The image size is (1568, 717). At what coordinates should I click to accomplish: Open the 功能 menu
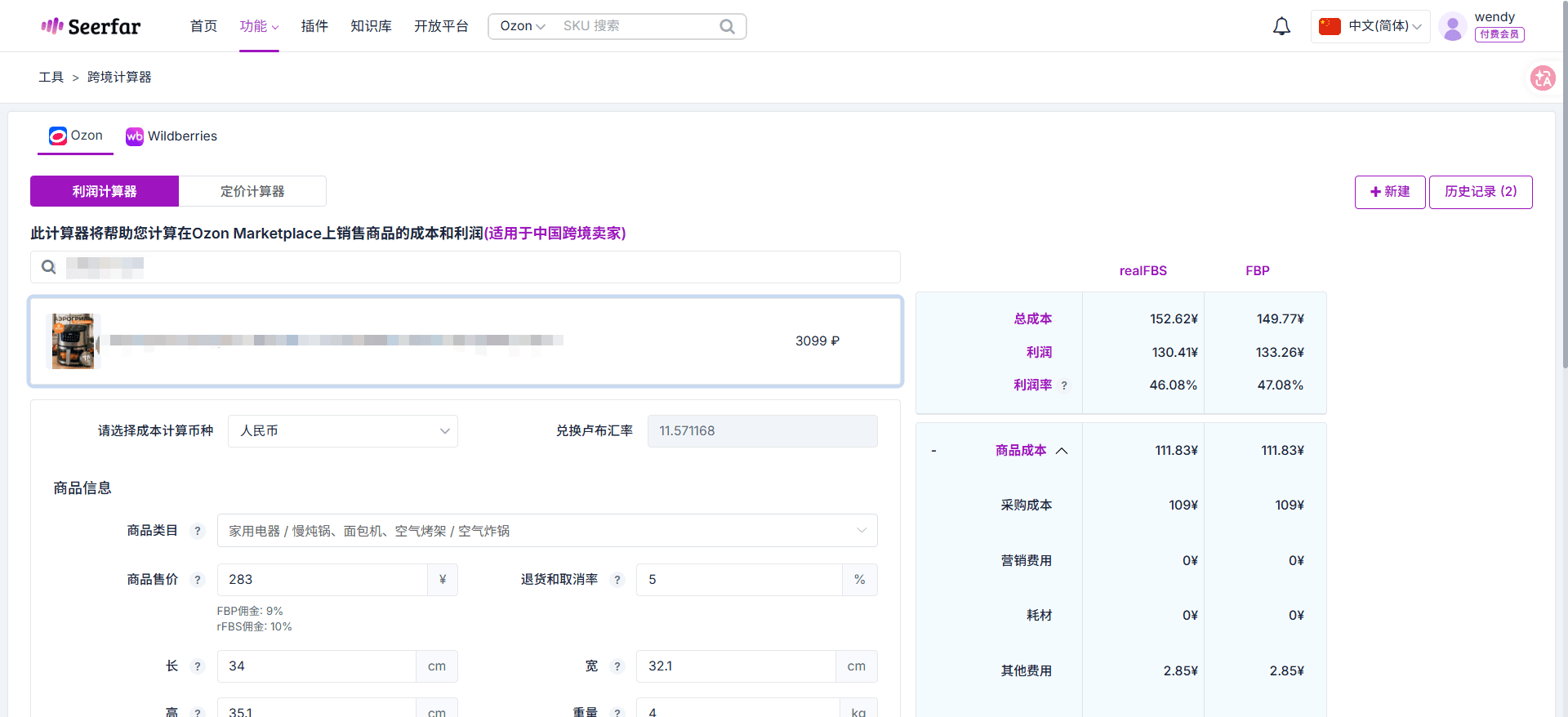[x=259, y=26]
